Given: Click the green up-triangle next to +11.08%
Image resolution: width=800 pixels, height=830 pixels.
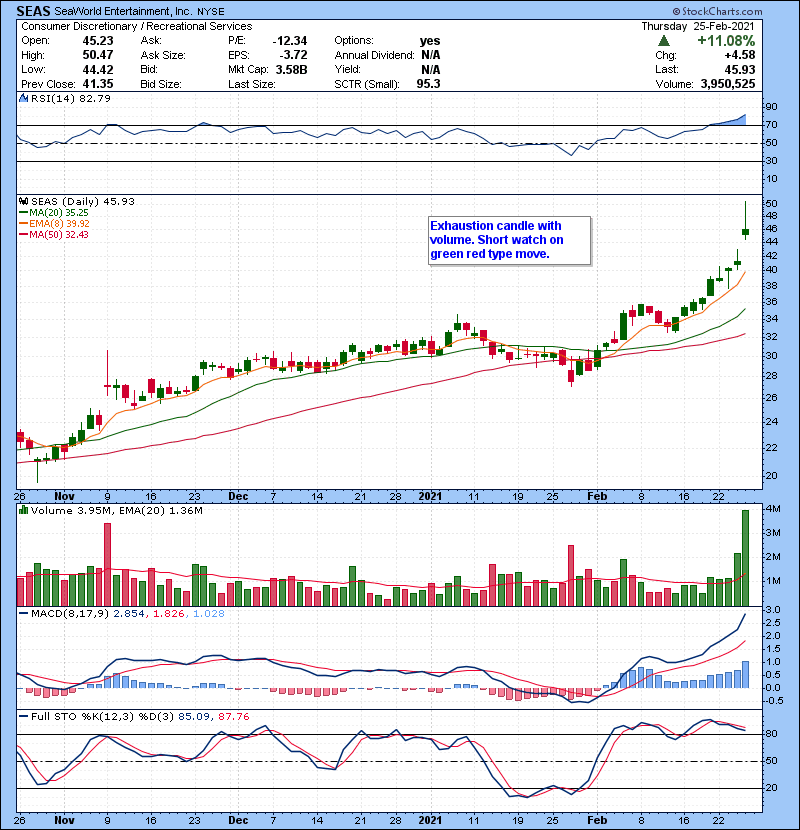Looking at the screenshot, I should [x=663, y=41].
